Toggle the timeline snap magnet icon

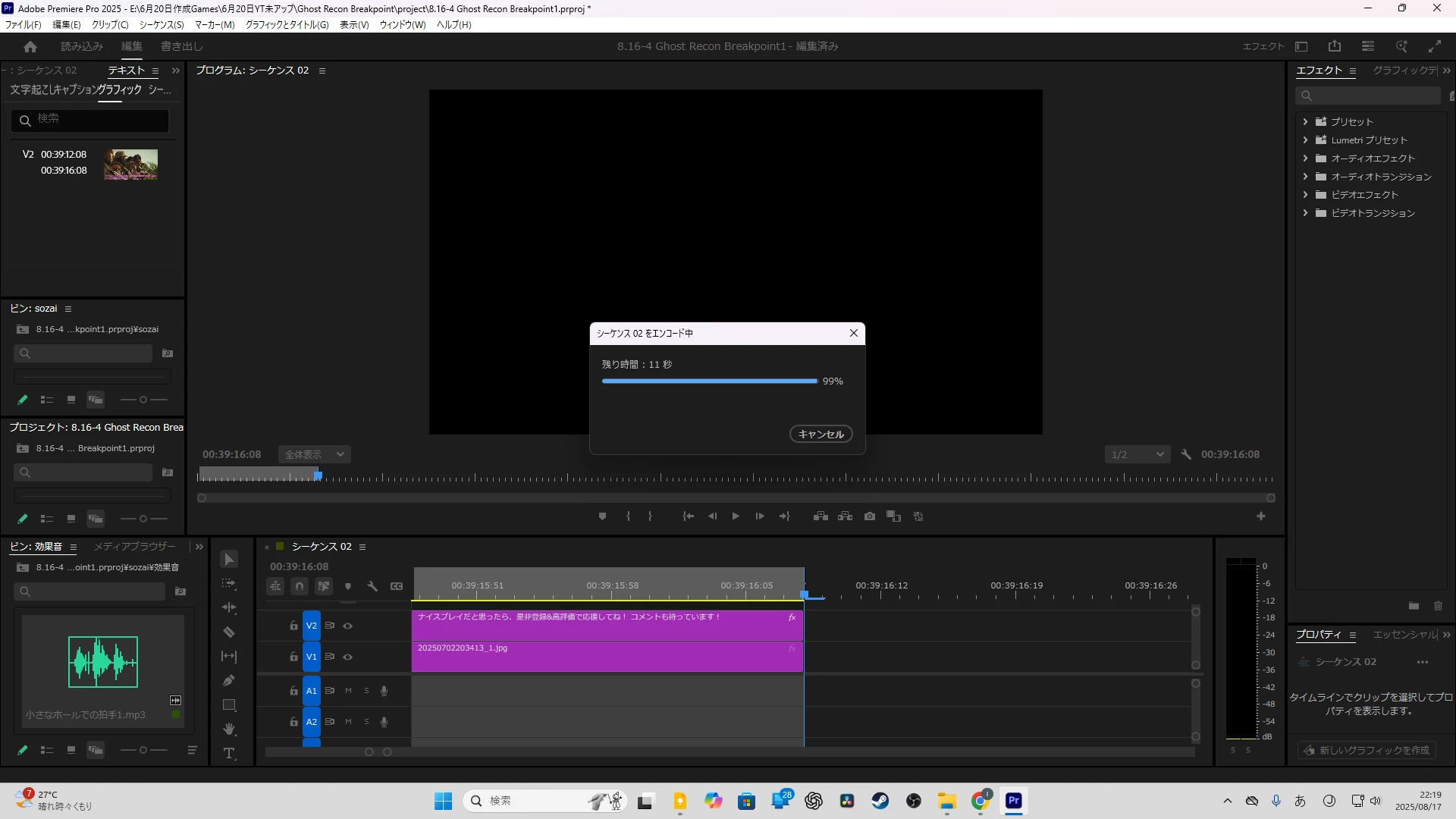pos(300,586)
